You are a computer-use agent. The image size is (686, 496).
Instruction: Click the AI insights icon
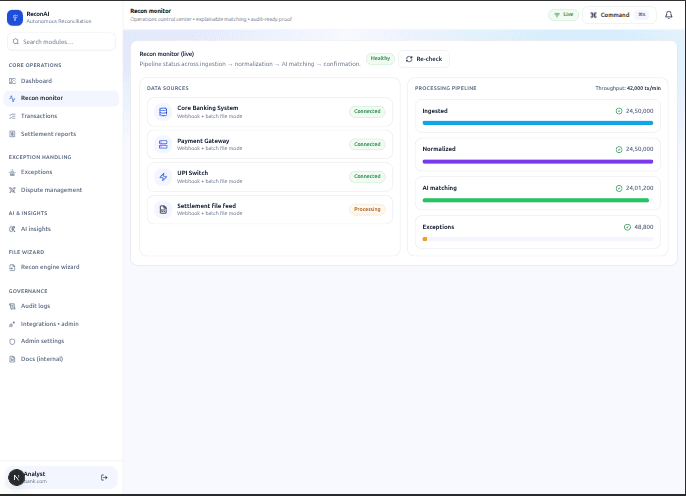(12, 229)
